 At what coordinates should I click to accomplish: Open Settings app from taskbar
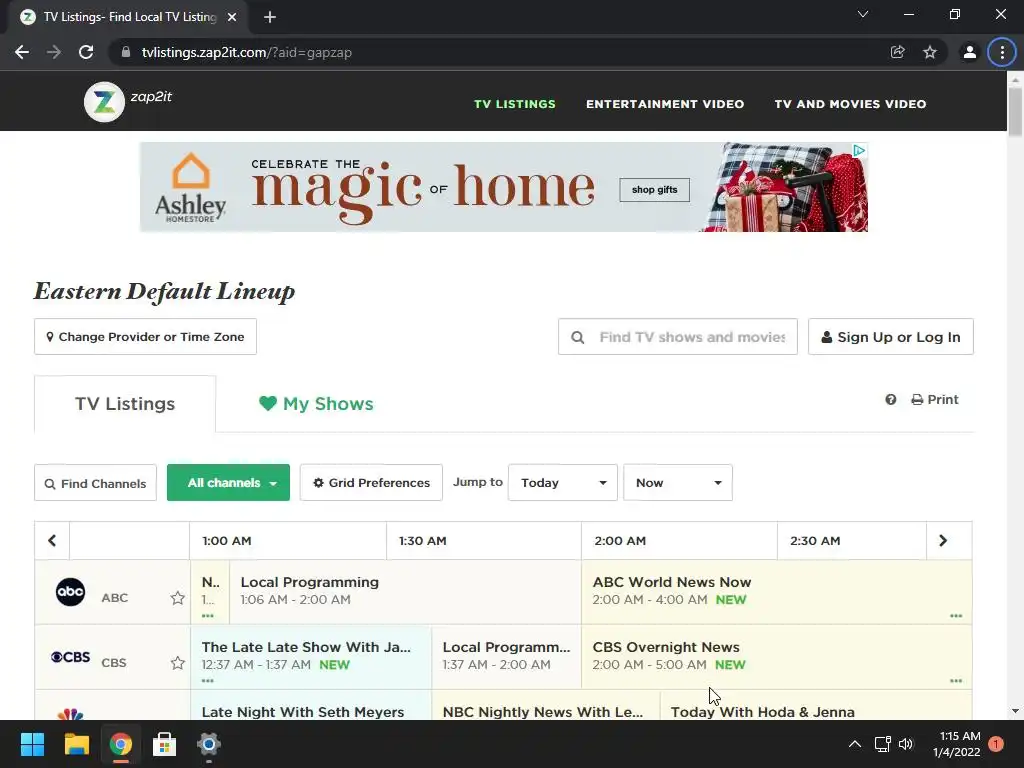(208, 744)
